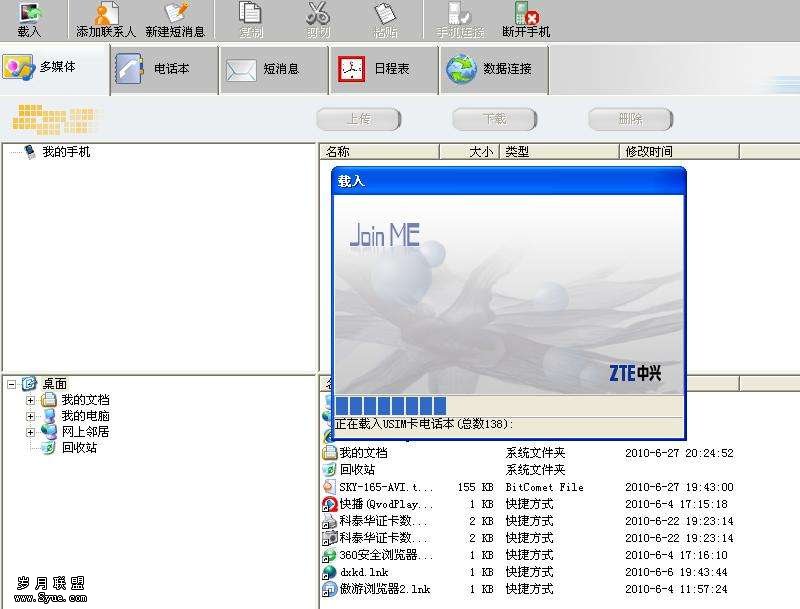Screen dimensions: 800x609
Task: Select 桌面 in the folder tree
Action: click(55, 384)
